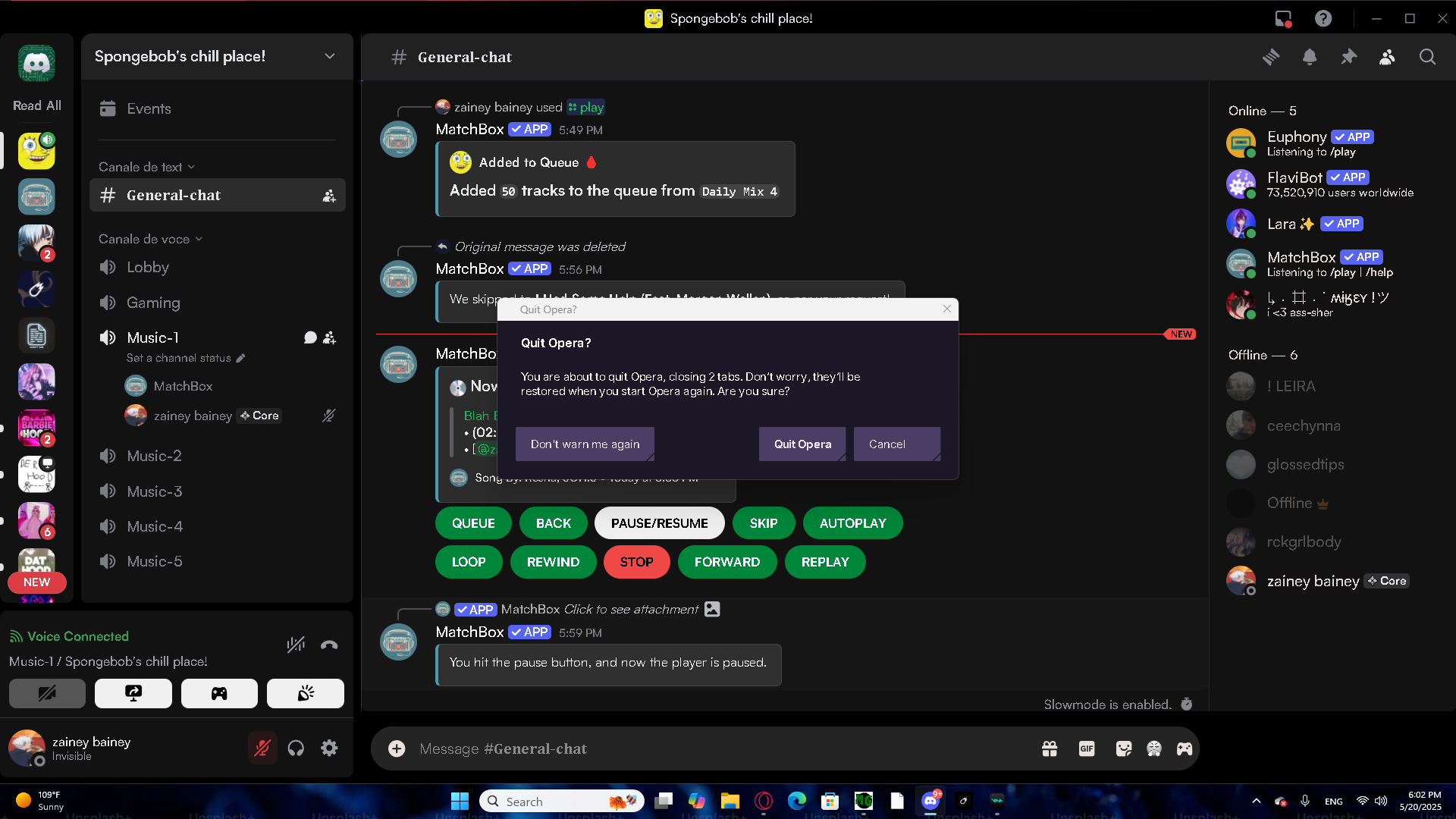This screenshot has width=1456, height=819.
Task: Click Don't warn me again button
Action: (585, 444)
